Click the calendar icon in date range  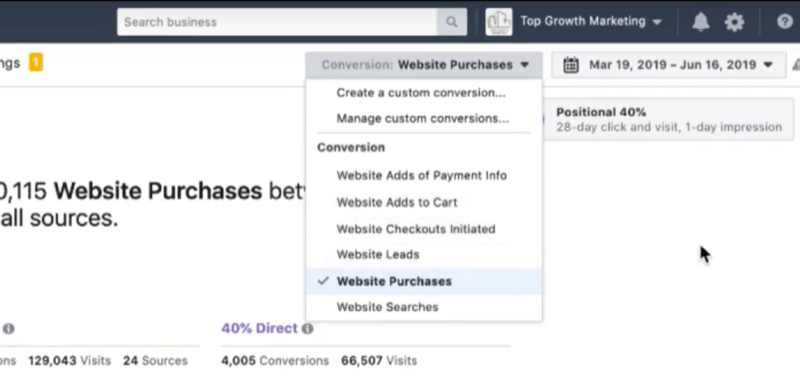(x=571, y=65)
